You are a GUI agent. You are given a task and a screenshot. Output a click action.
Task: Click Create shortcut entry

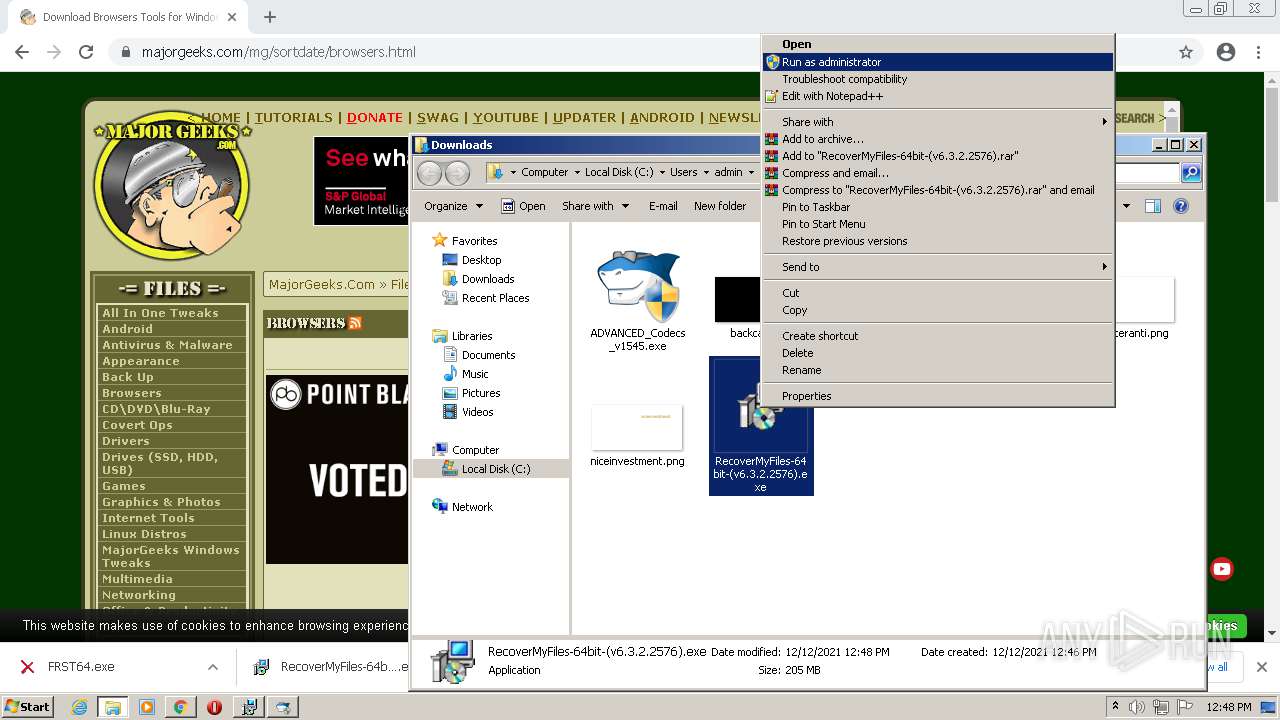(938, 336)
